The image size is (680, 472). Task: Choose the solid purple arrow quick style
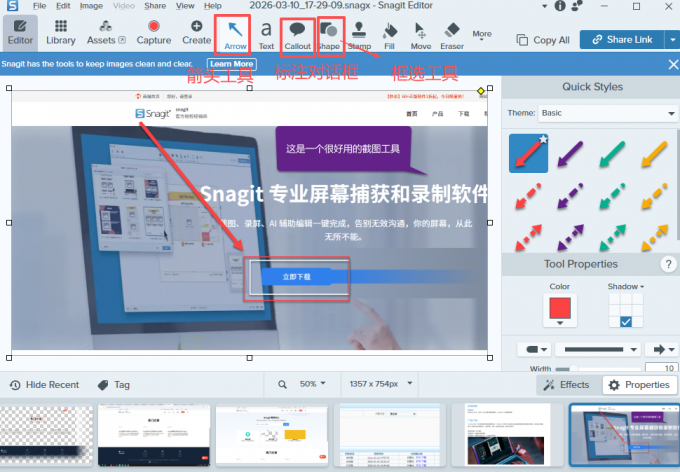coord(570,154)
